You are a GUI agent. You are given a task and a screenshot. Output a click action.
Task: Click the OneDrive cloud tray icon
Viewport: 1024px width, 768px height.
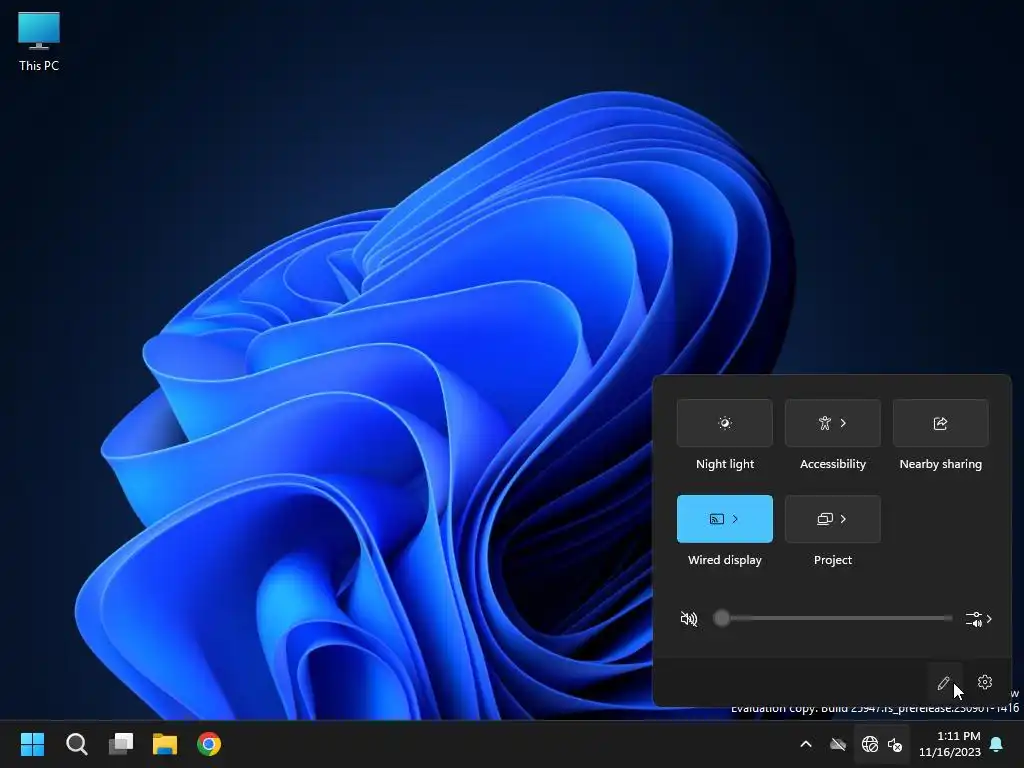pos(838,744)
